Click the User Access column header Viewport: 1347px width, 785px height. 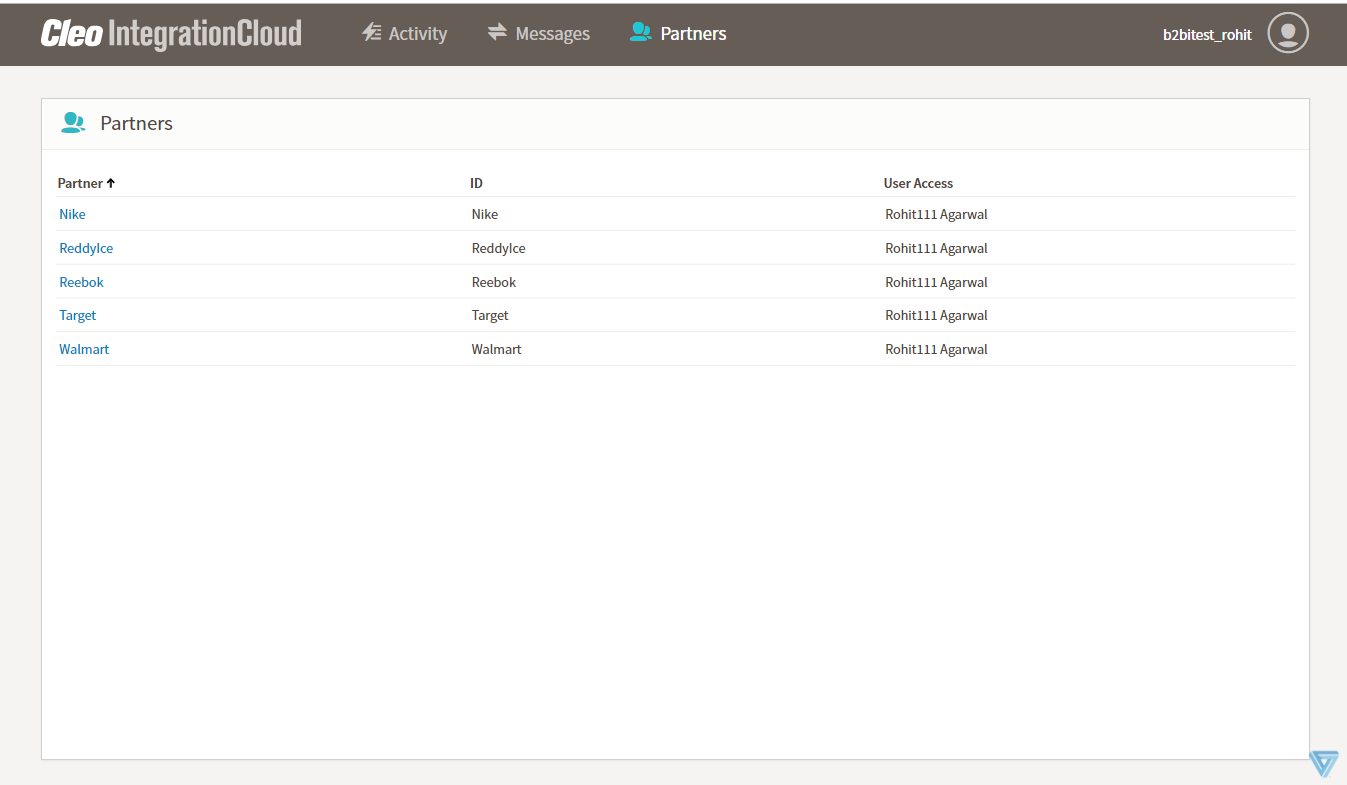[918, 183]
